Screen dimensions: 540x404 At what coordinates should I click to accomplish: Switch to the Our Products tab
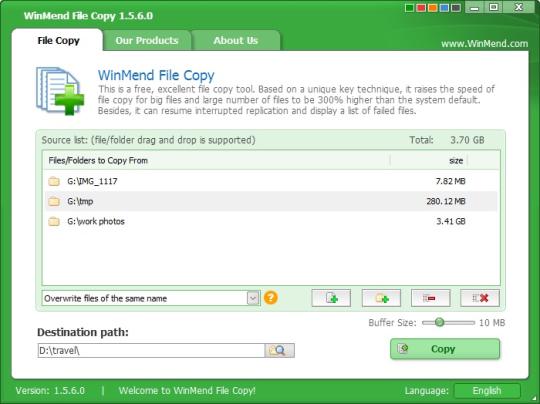[147, 40]
